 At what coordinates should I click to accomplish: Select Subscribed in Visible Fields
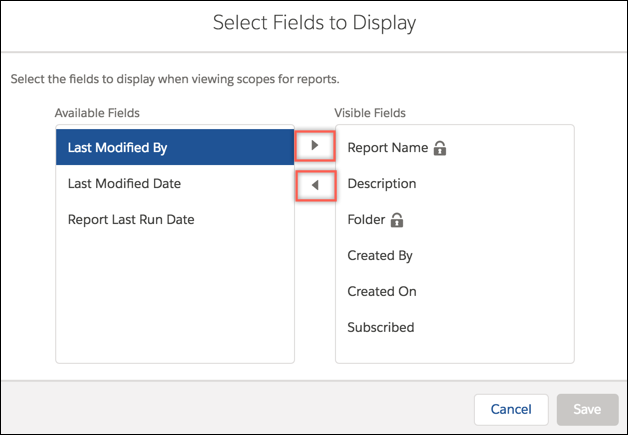(455, 328)
